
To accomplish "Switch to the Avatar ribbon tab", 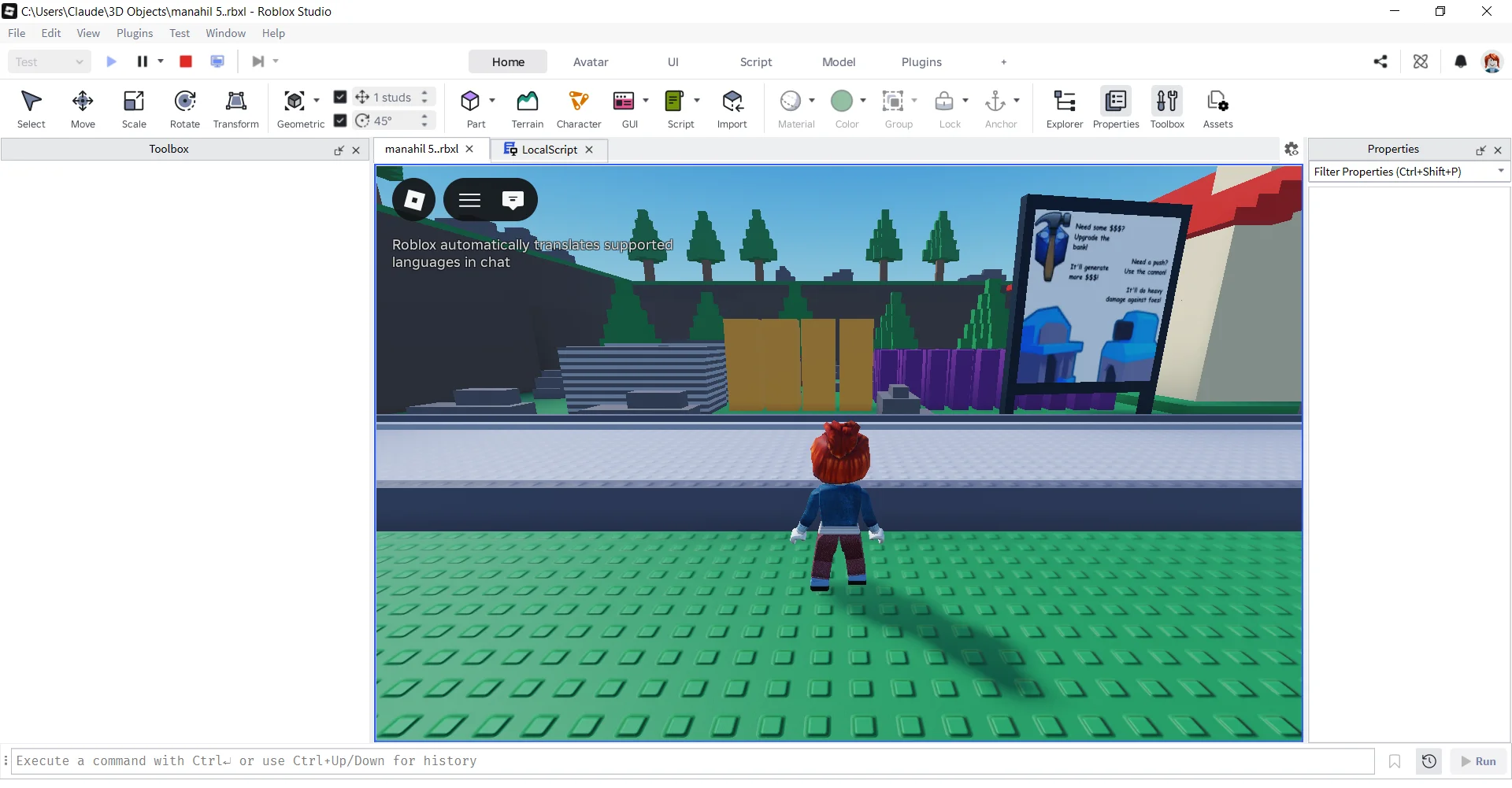I will point(591,62).
